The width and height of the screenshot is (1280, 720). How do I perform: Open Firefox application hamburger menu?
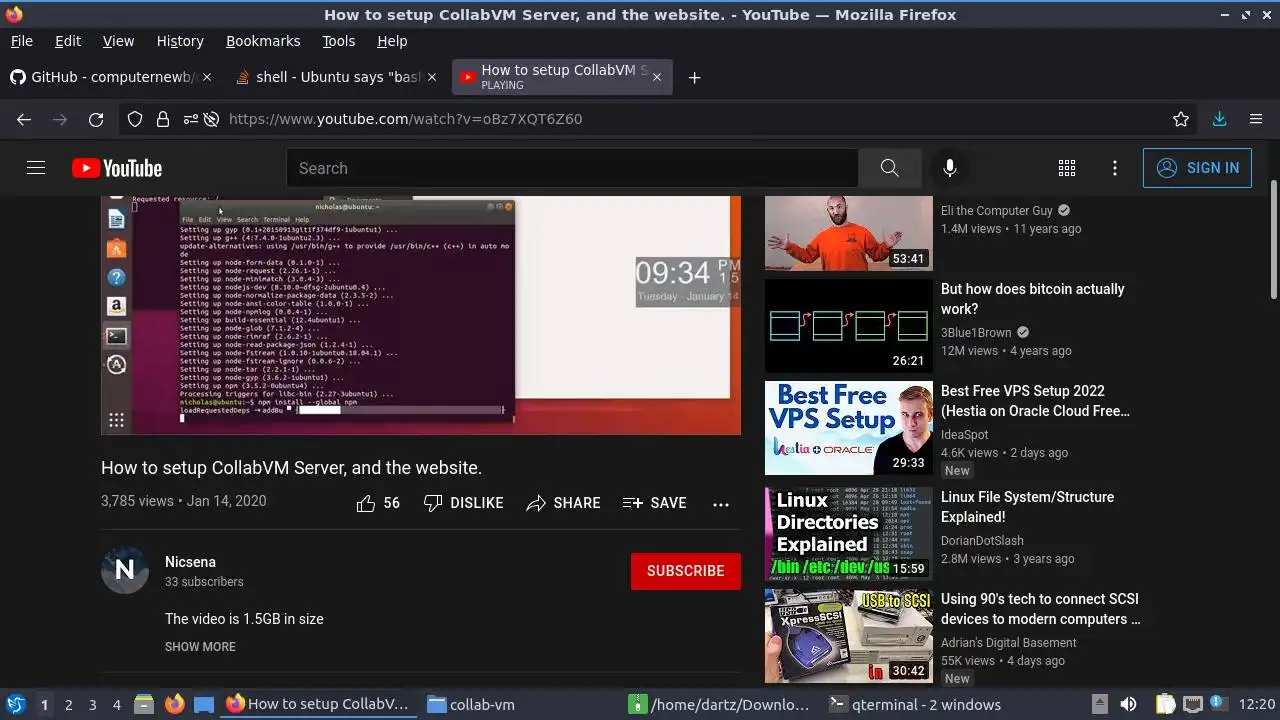pos(1256,119)
